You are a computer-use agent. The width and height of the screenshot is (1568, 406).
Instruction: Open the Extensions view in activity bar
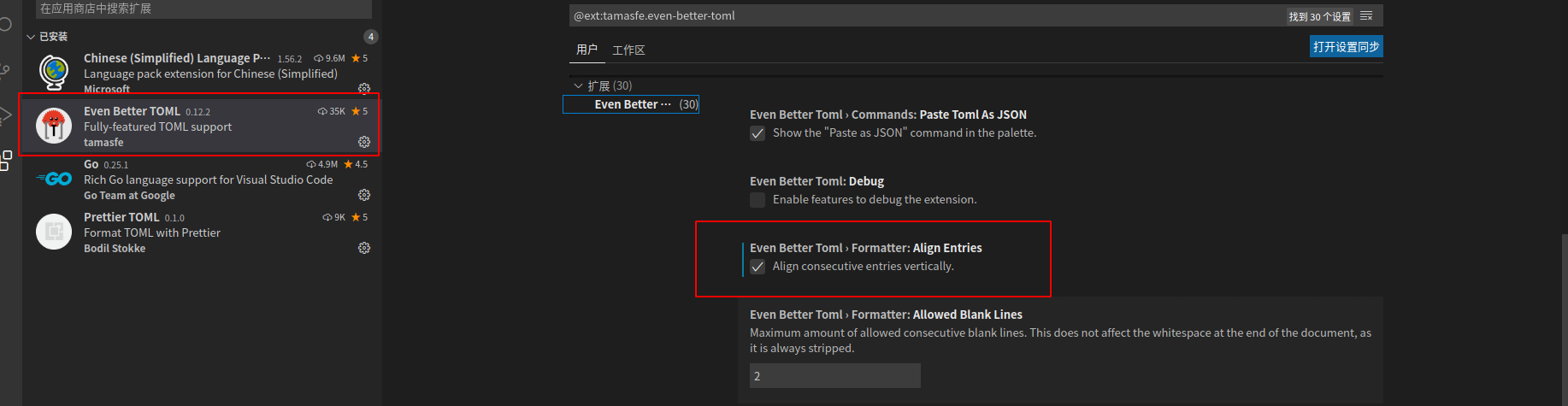click(6, 161)
